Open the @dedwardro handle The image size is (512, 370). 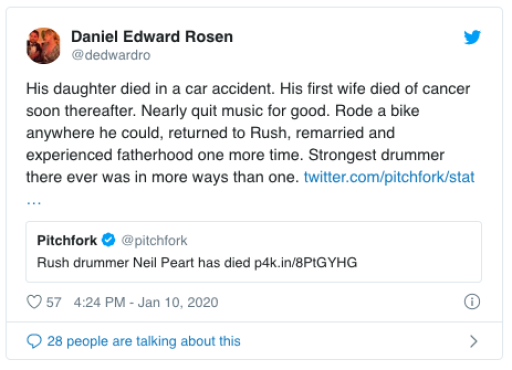pyautogui.click(x=111, y=55)
